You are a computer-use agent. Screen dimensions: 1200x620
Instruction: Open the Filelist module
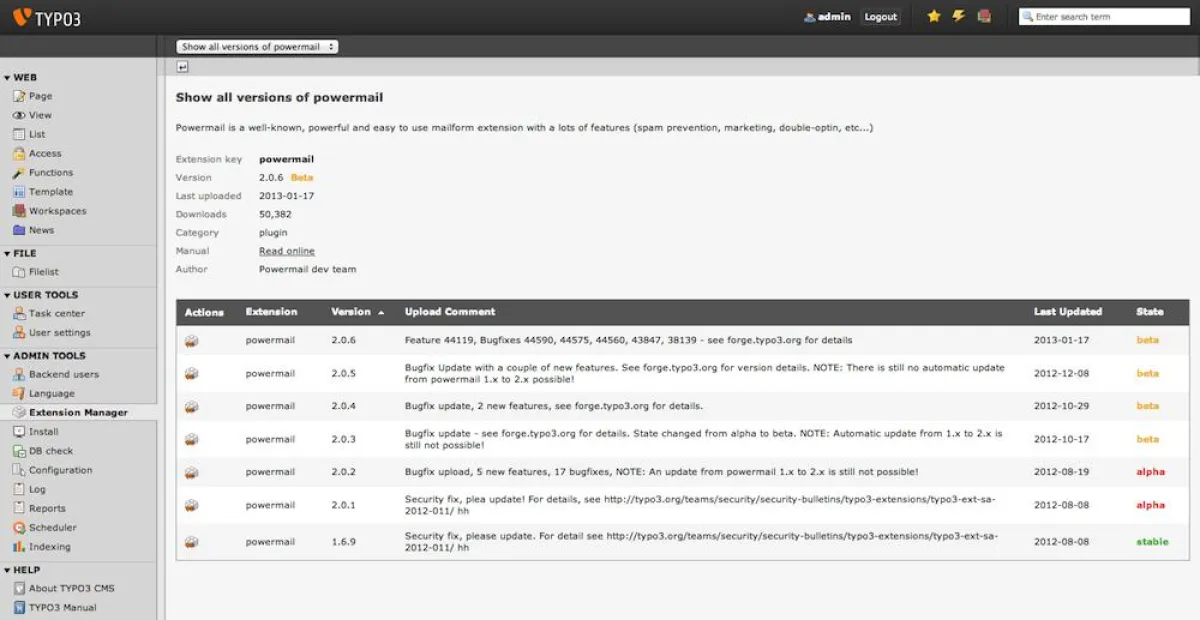point(41,274)
